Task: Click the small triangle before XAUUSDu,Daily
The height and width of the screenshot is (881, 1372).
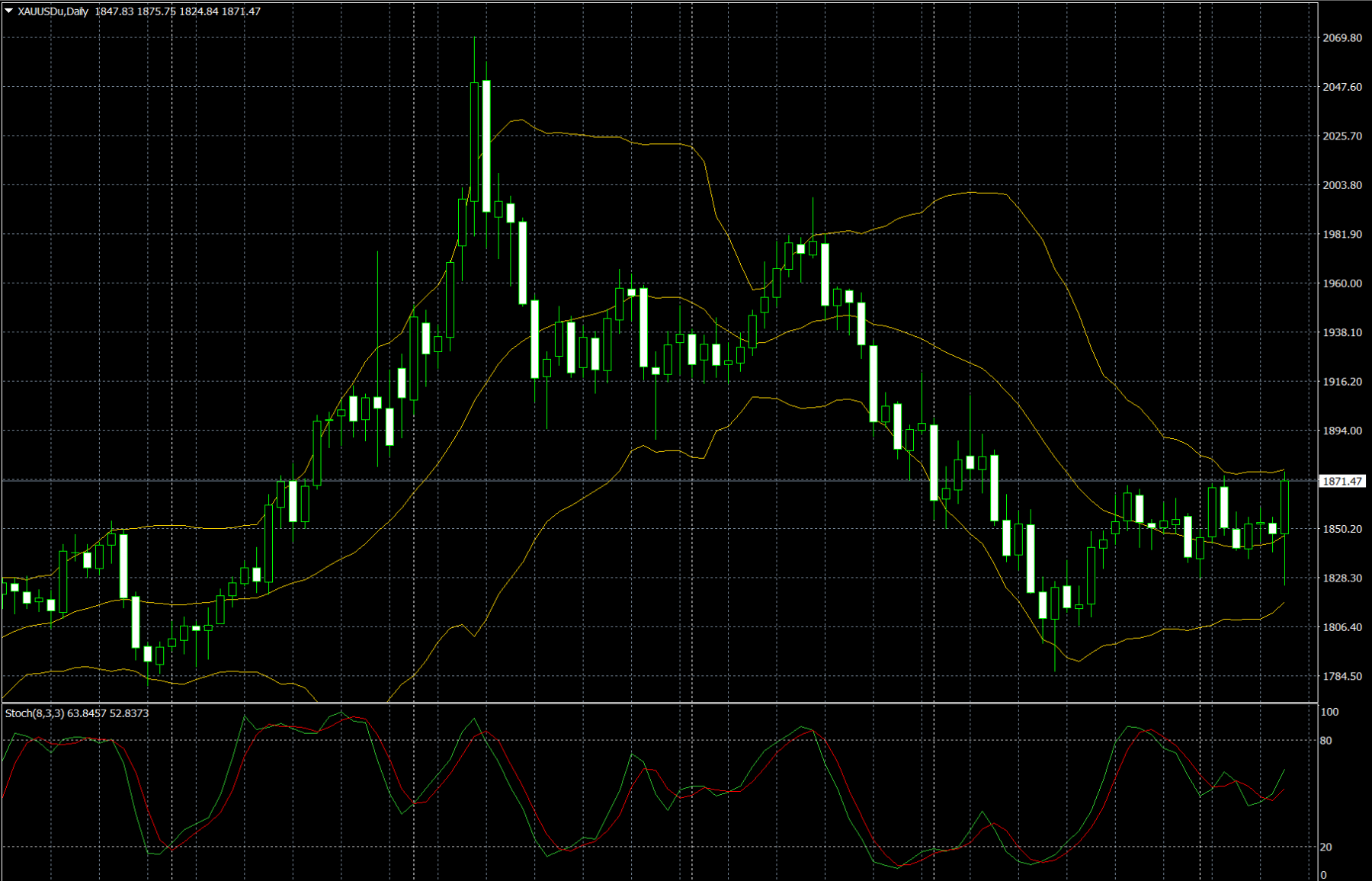Action: tap(9, 11)
